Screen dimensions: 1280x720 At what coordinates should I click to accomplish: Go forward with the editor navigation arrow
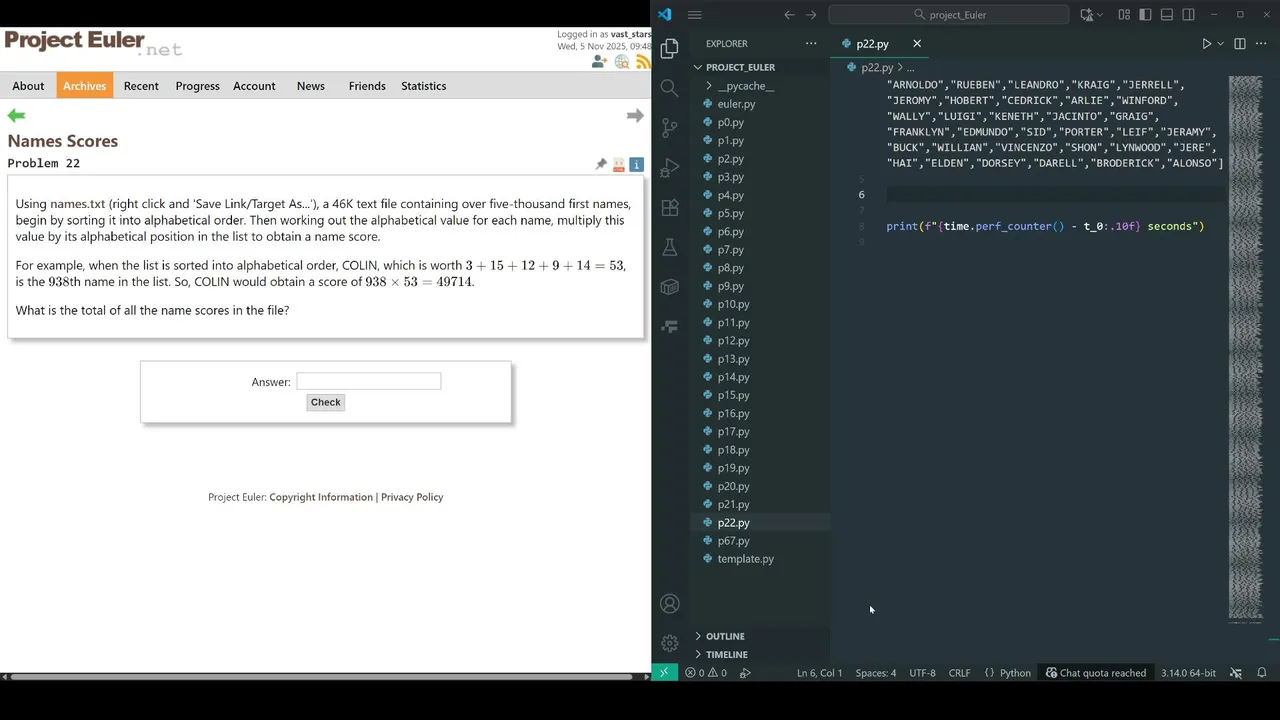[x=811, y=15]
